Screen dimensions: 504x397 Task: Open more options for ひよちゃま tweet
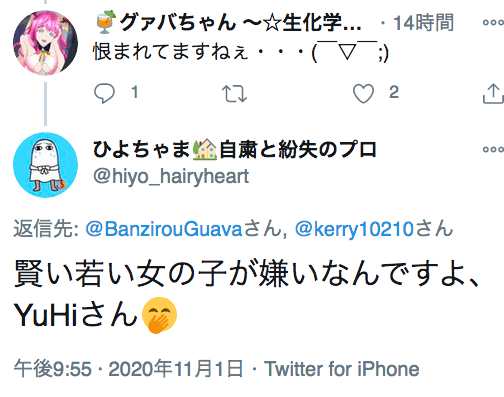click(x=493, y=149)
